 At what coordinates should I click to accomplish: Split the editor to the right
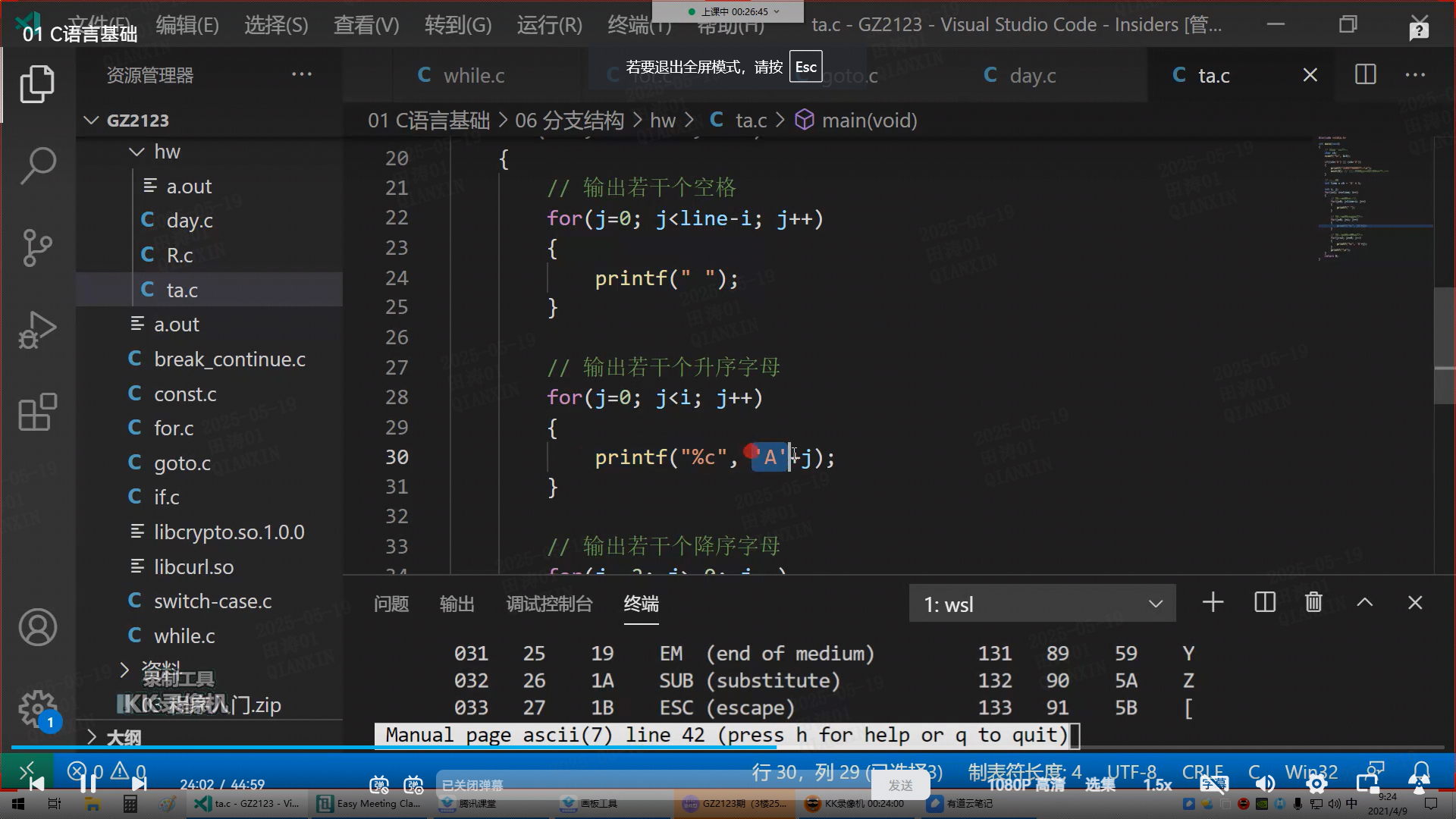[x=1365, y=74]
